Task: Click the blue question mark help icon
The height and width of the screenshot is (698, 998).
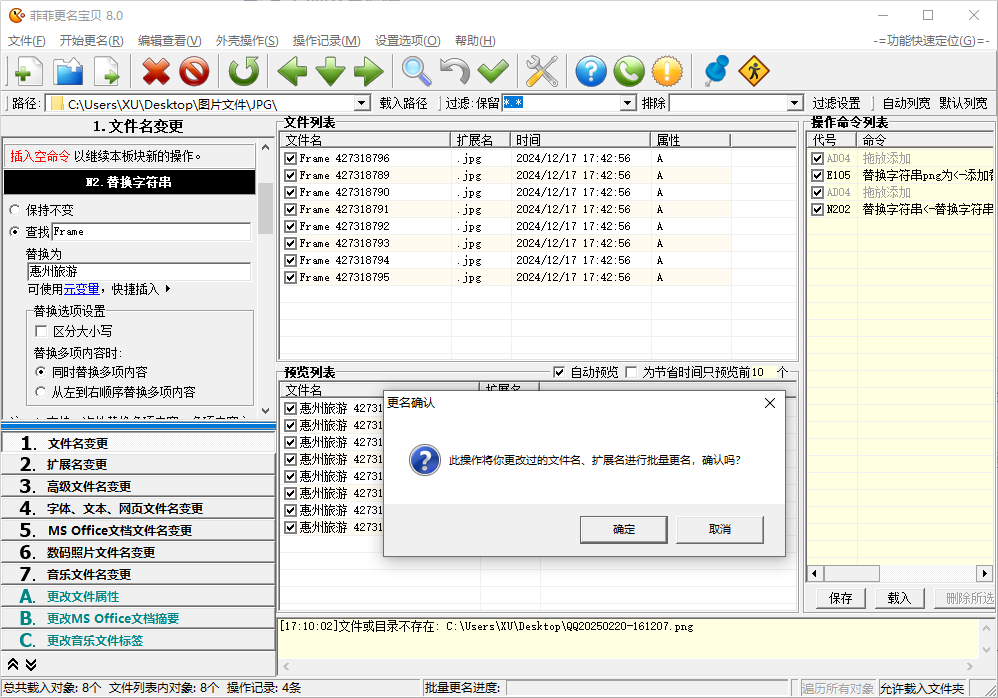Action: (x=591, y=71)
